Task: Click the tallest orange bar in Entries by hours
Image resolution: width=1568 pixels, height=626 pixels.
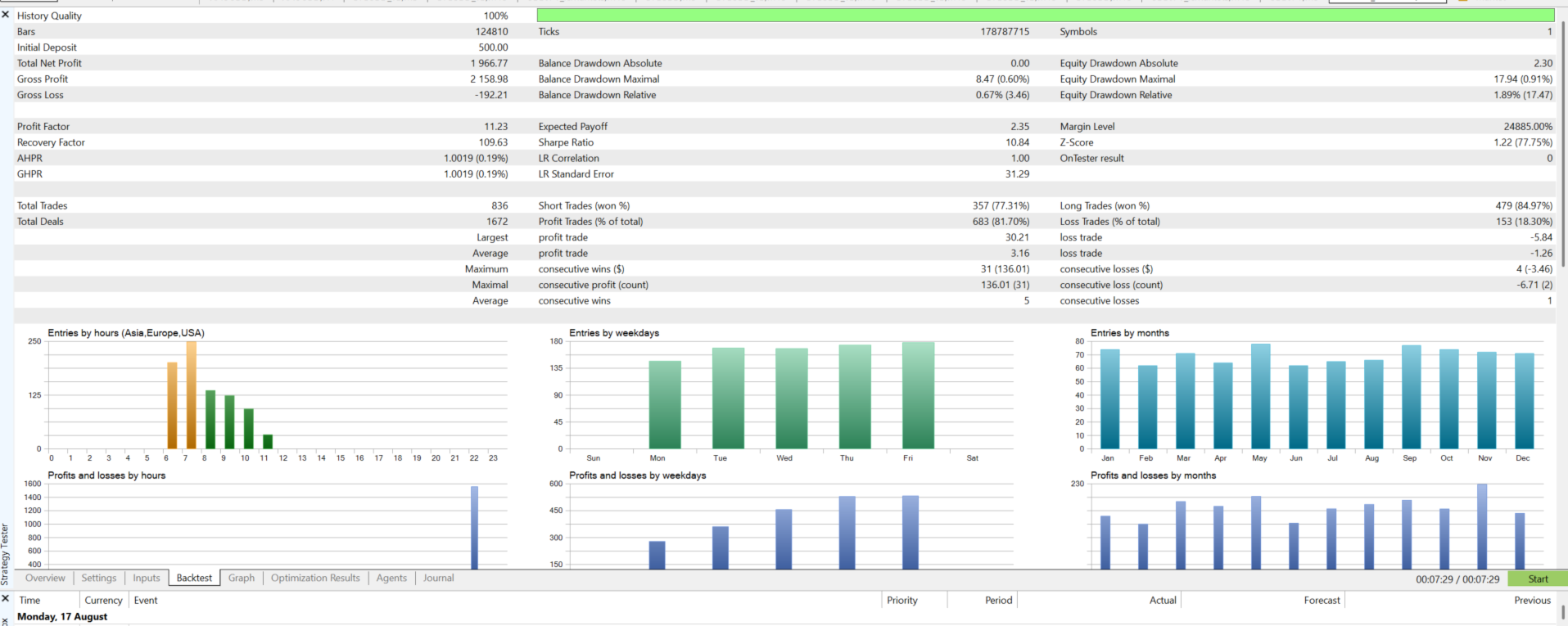Action: (191, 395)
